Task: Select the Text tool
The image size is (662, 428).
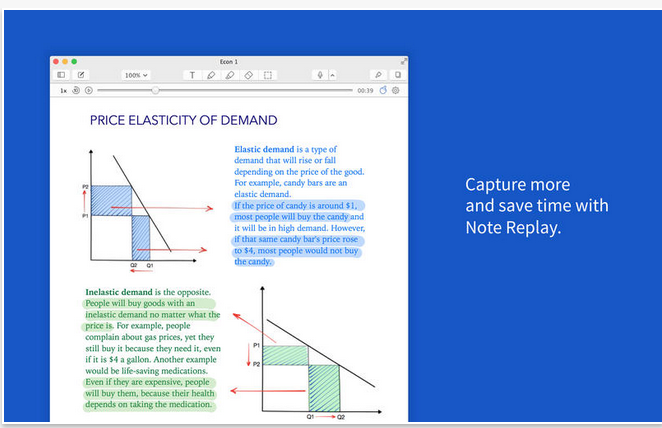Action: pyautogui.click(x=192, y=75)
